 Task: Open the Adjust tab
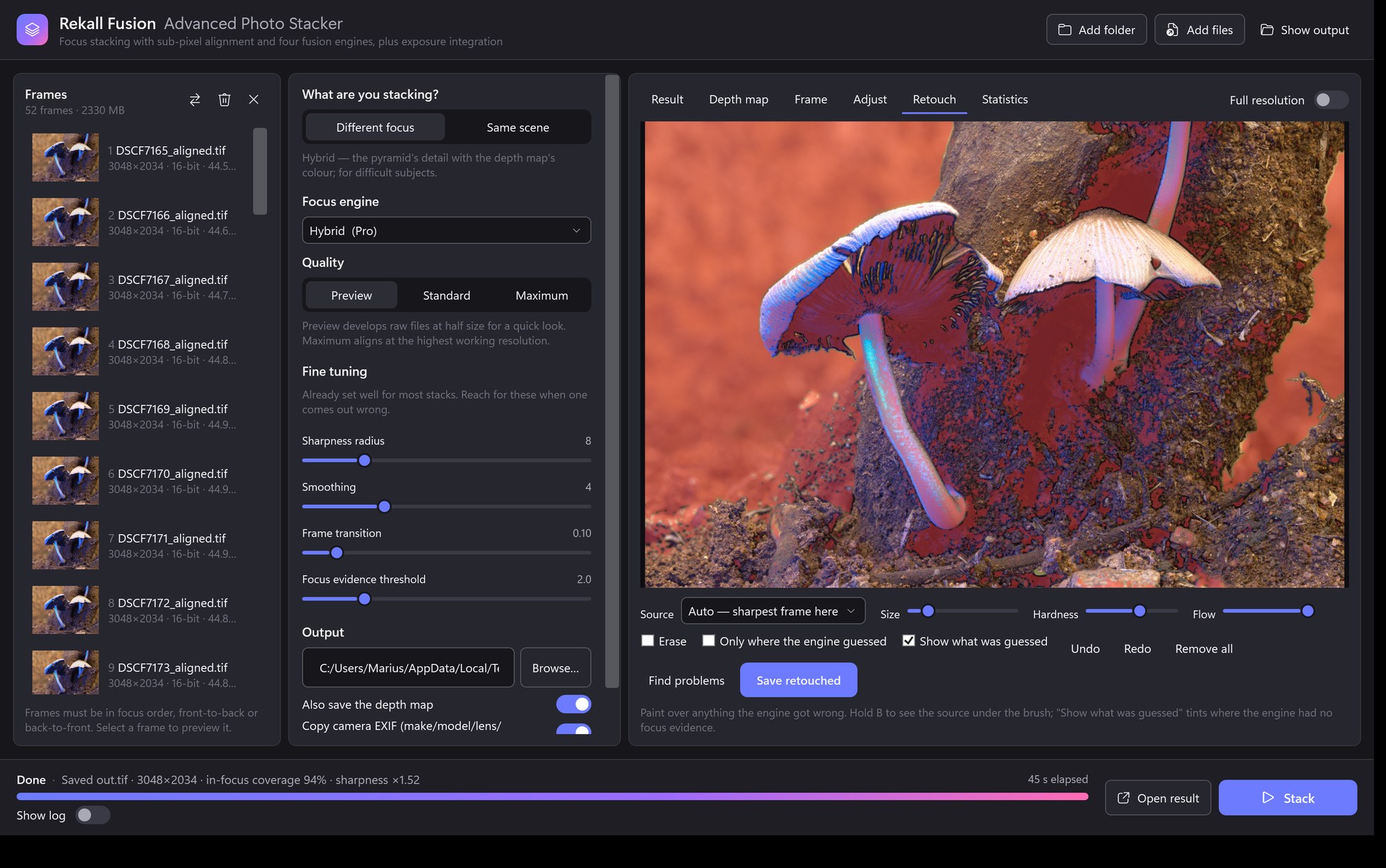coord(870,100)
